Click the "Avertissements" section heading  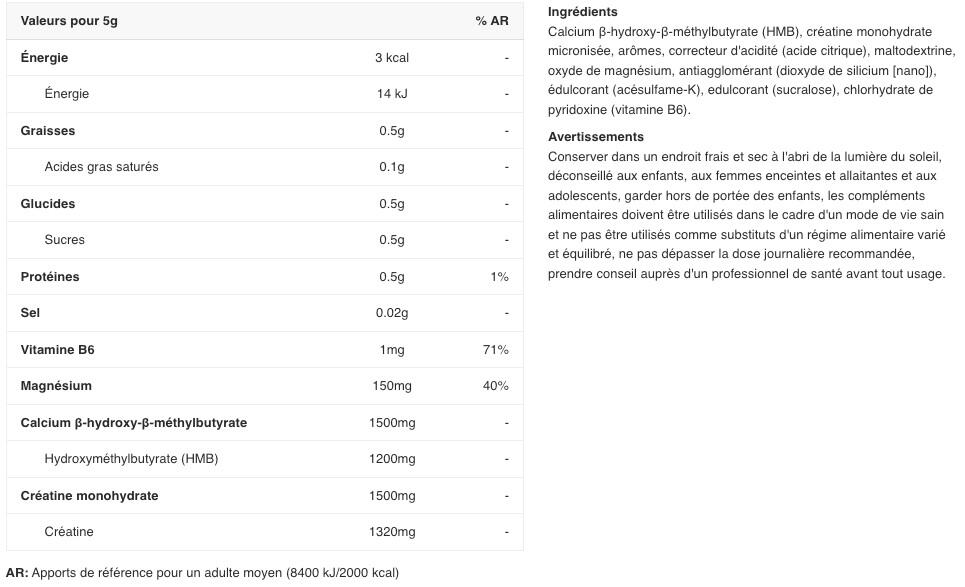[596, 137]
